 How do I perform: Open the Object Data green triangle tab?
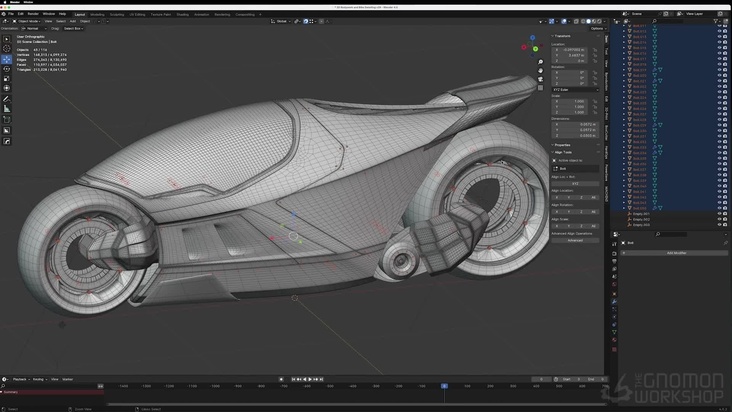(x=614, y=332)
